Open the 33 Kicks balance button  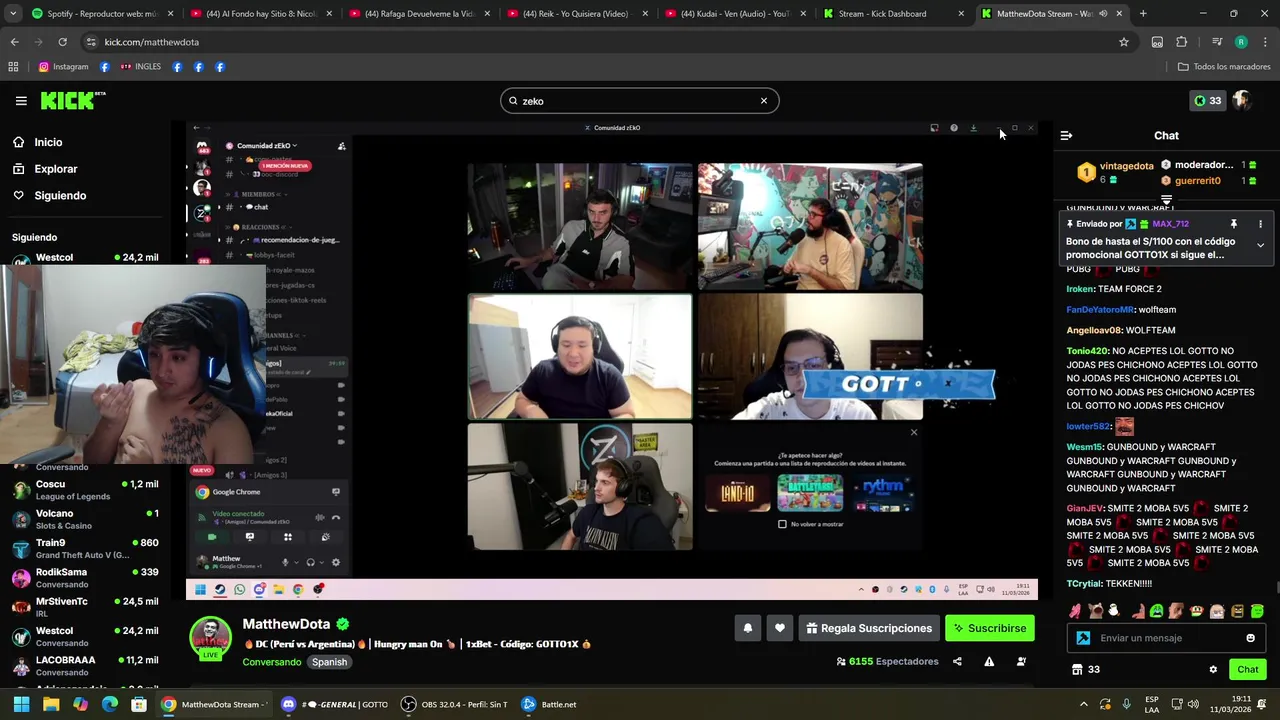click(x=1207, y=101)
